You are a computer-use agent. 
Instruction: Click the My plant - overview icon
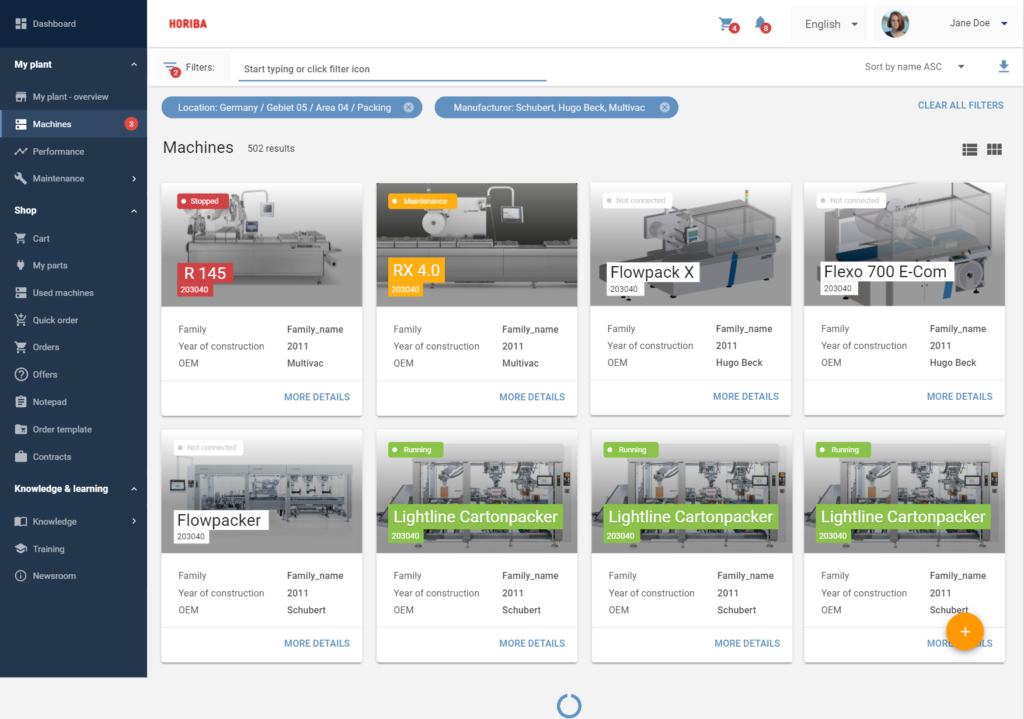[x=21, y=97]
